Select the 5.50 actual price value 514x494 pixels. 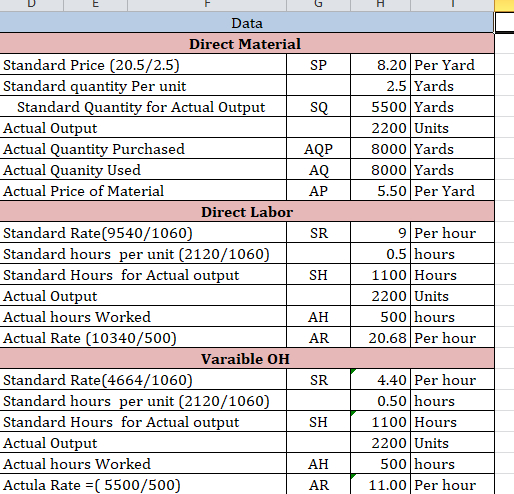point(381,191)
